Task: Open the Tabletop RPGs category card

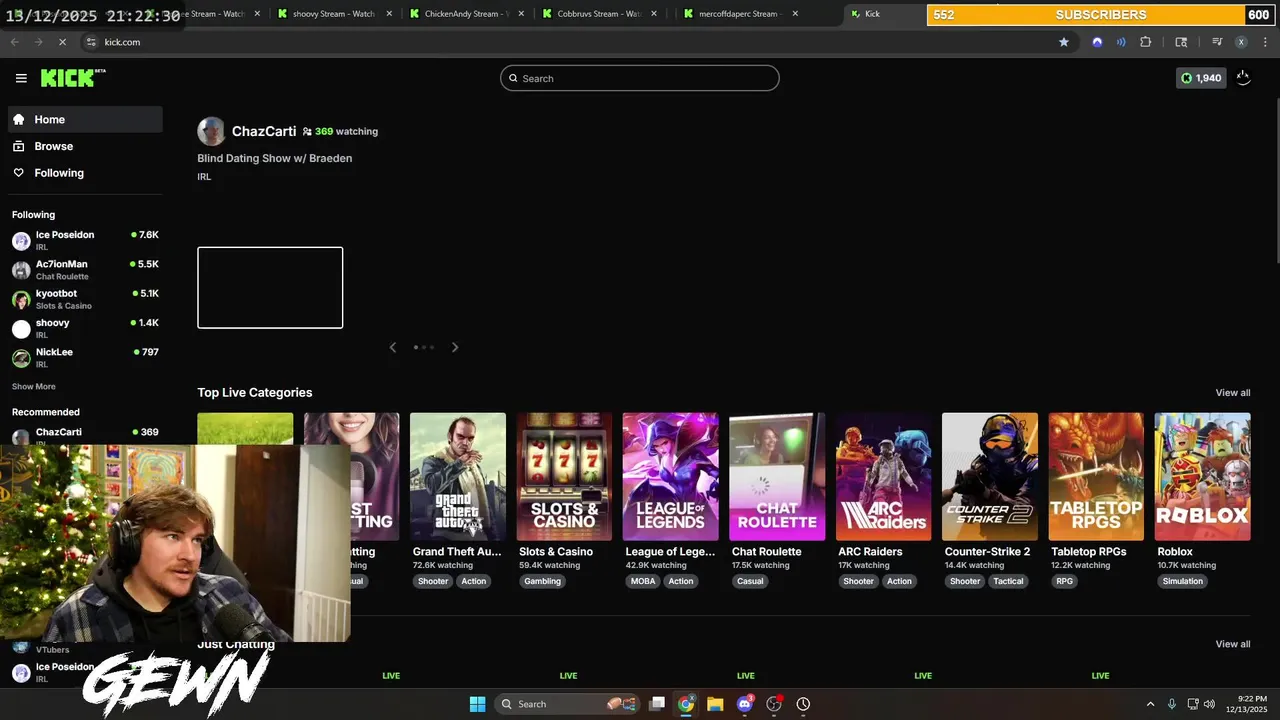Action: tap(1096, 476)
